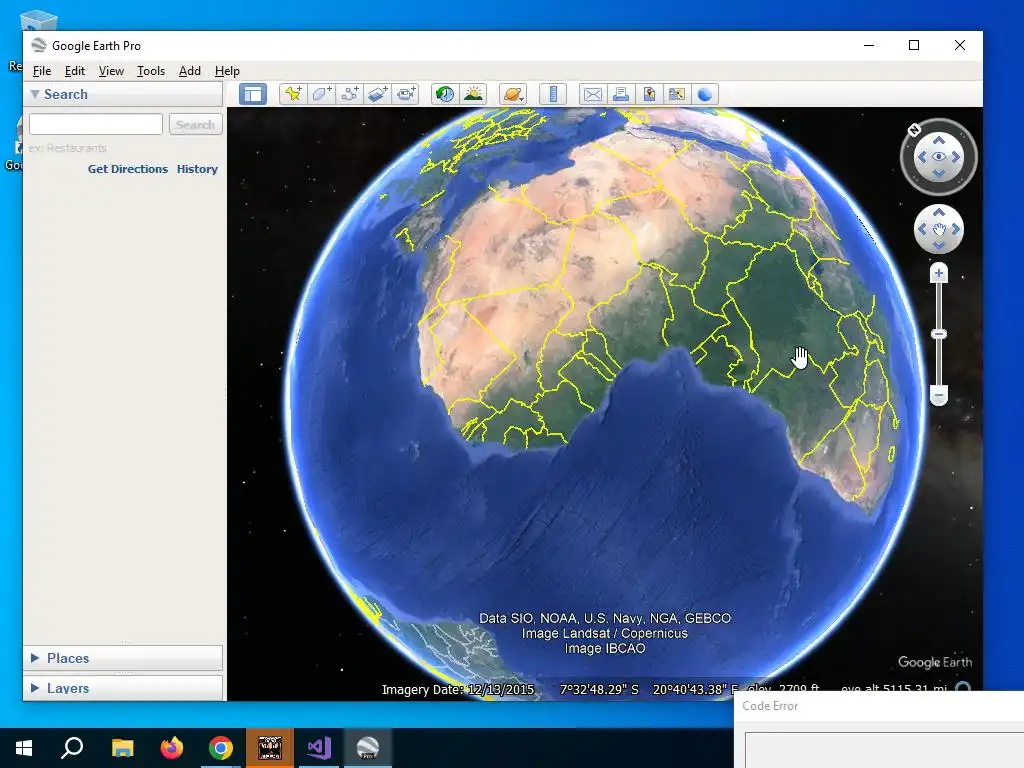
Task: Open Visual Studio from the taskbar
Action: point(319,748)
